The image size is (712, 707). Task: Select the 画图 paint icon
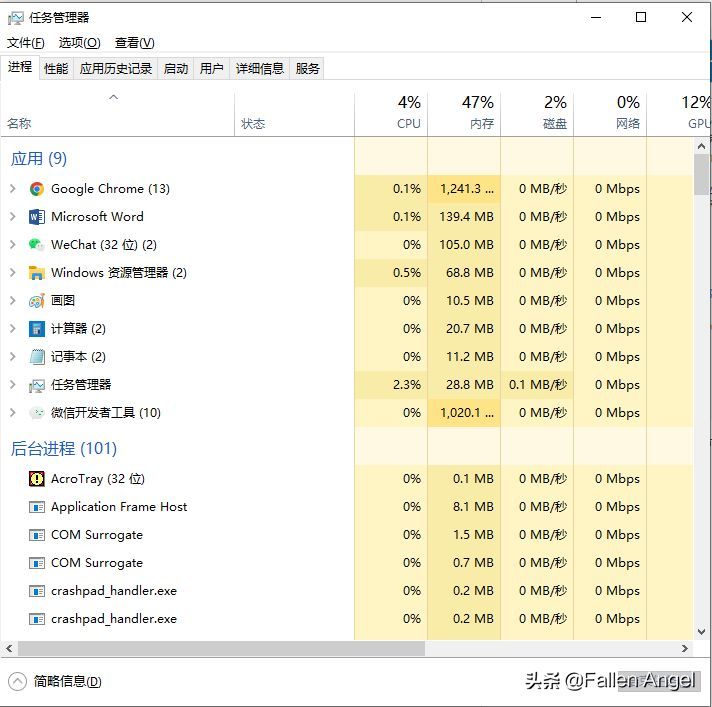pos(36,301)
